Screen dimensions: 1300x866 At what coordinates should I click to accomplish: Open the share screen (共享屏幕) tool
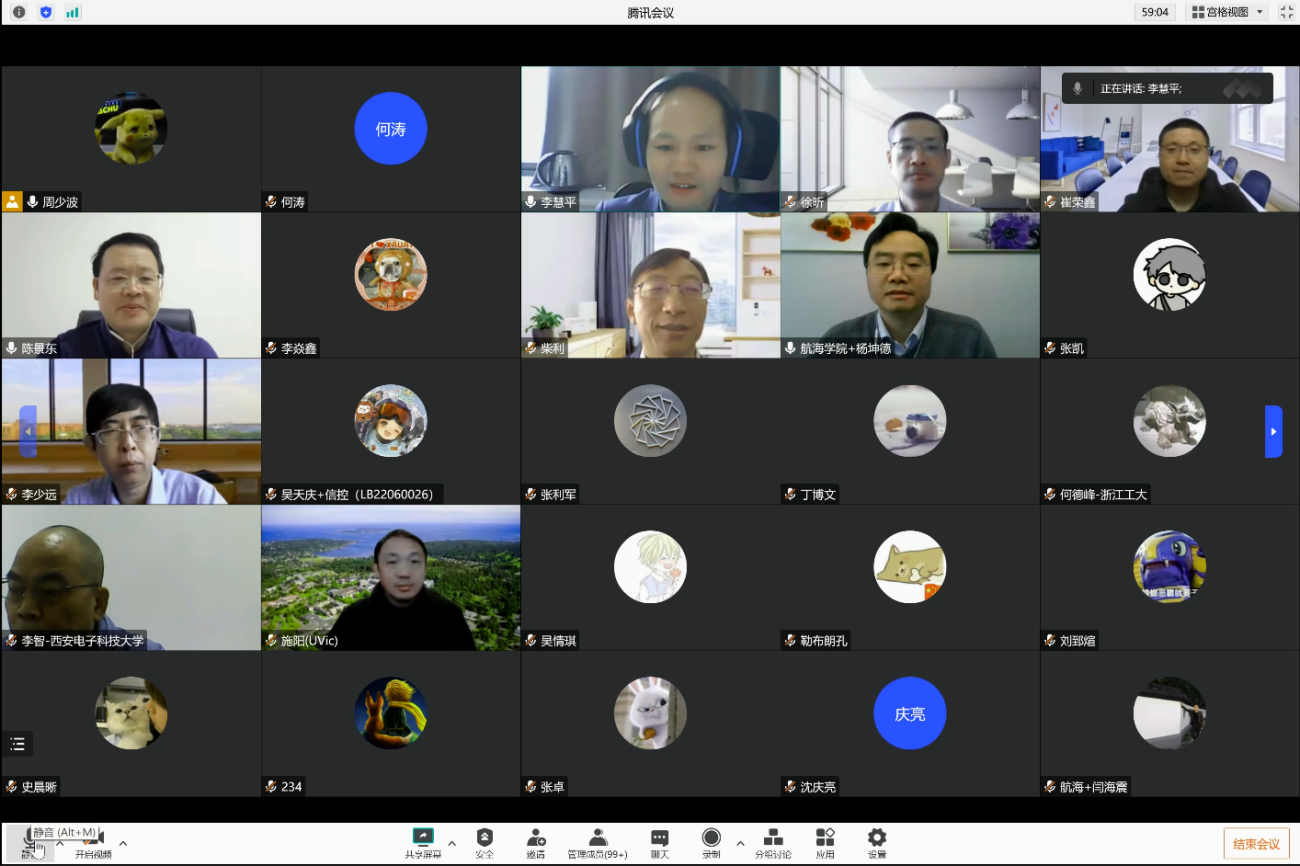click(x=423, y=842)
